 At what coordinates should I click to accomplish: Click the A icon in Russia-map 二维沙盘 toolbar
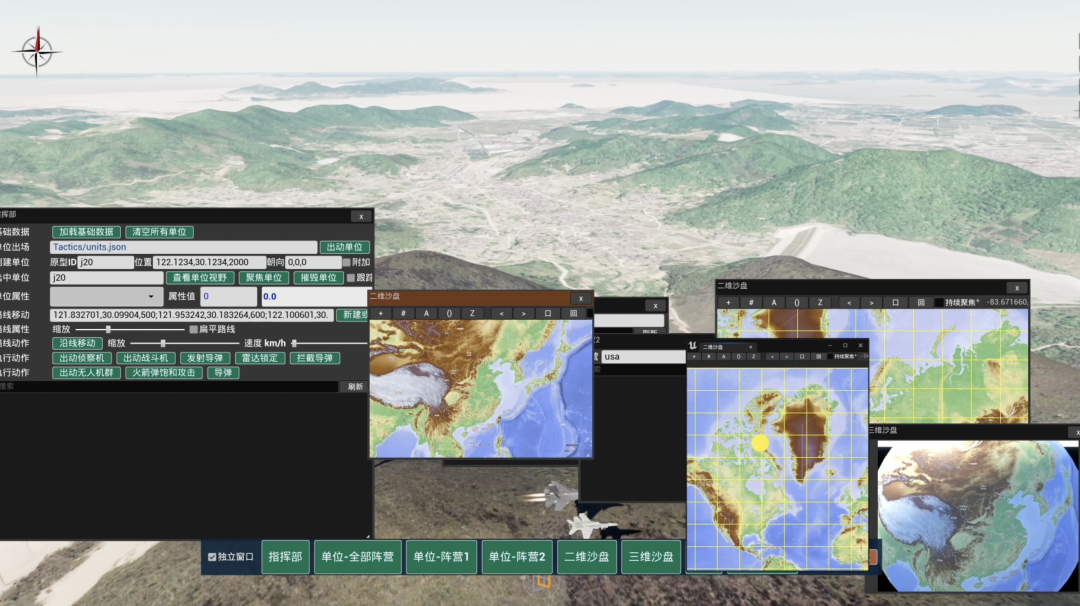click(x=773, y=302)
